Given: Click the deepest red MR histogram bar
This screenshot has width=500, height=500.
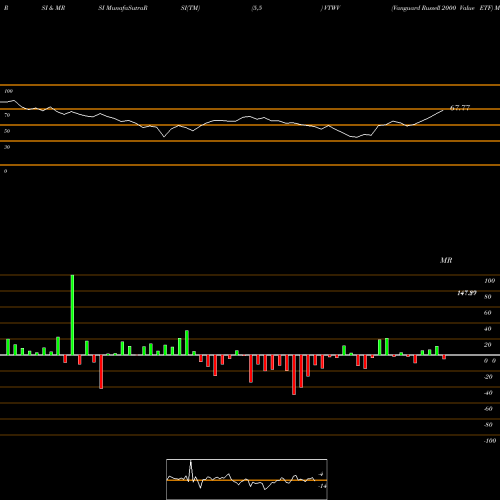Looking at the screenshot, I should (294, 375).
